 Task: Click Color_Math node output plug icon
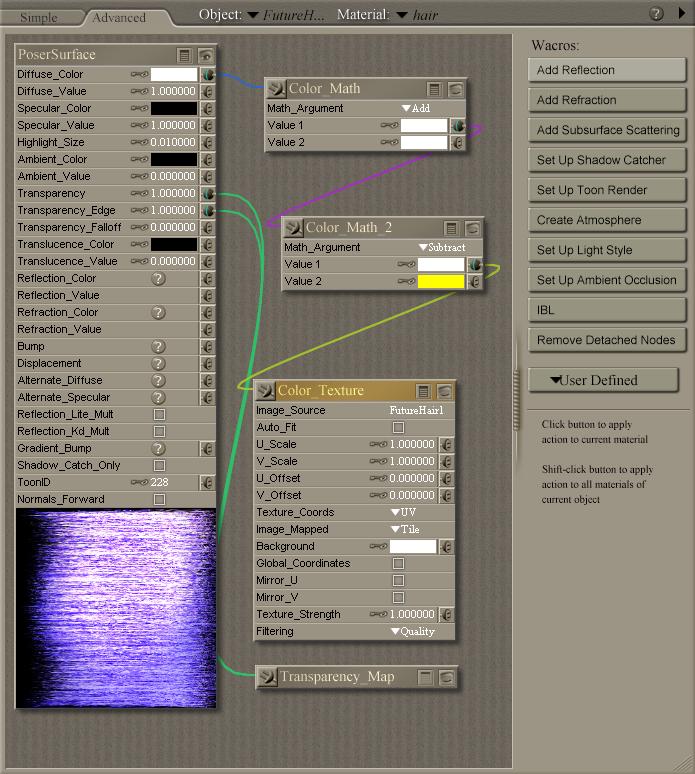tap(275, 89)
